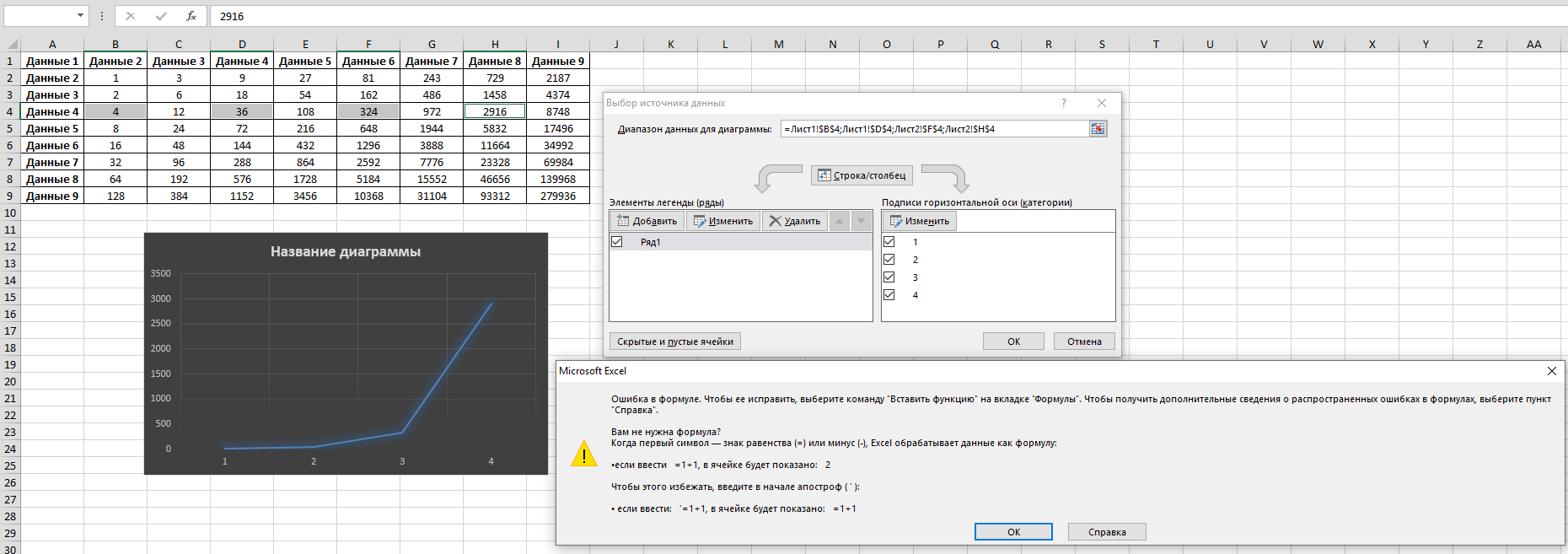
Task: Open Скрытые и пустые ячейки settings
Action: click(x=675, y=342)
